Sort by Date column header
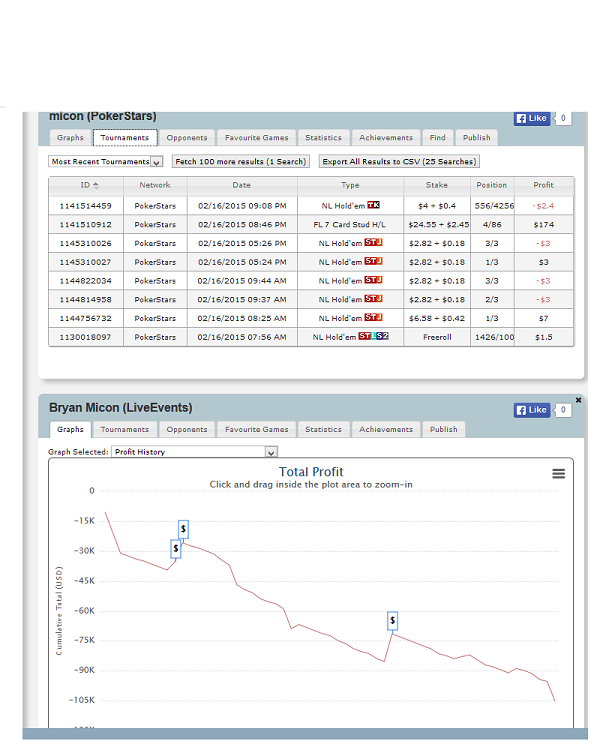Viewport: 603px width, 756px height. [241, 185]
